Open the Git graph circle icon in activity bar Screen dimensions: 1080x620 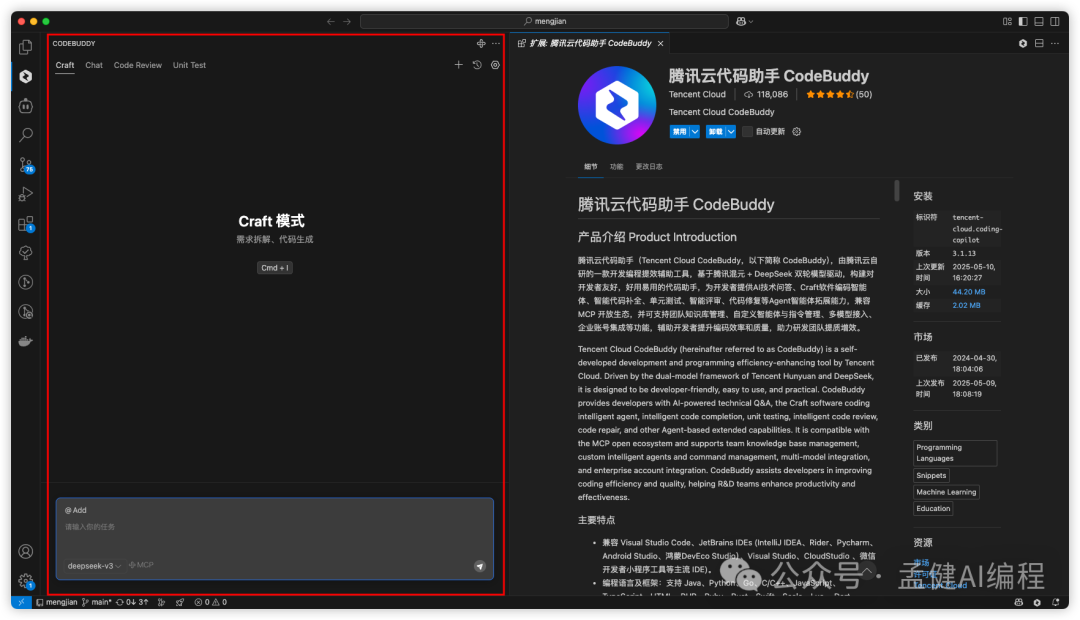point(25,282)
